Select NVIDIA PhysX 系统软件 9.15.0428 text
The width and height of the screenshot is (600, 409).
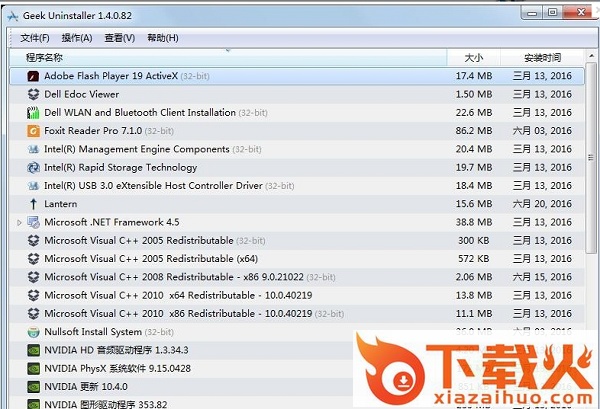pyautogui.click(x=117, y=368)
